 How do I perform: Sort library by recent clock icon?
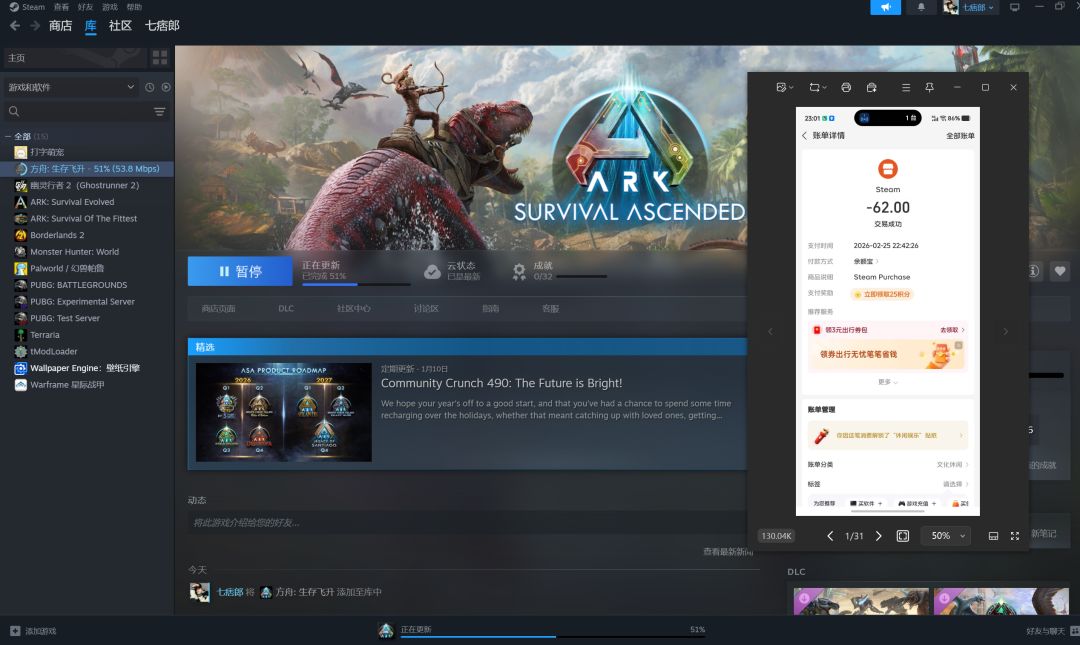(149, 87)
